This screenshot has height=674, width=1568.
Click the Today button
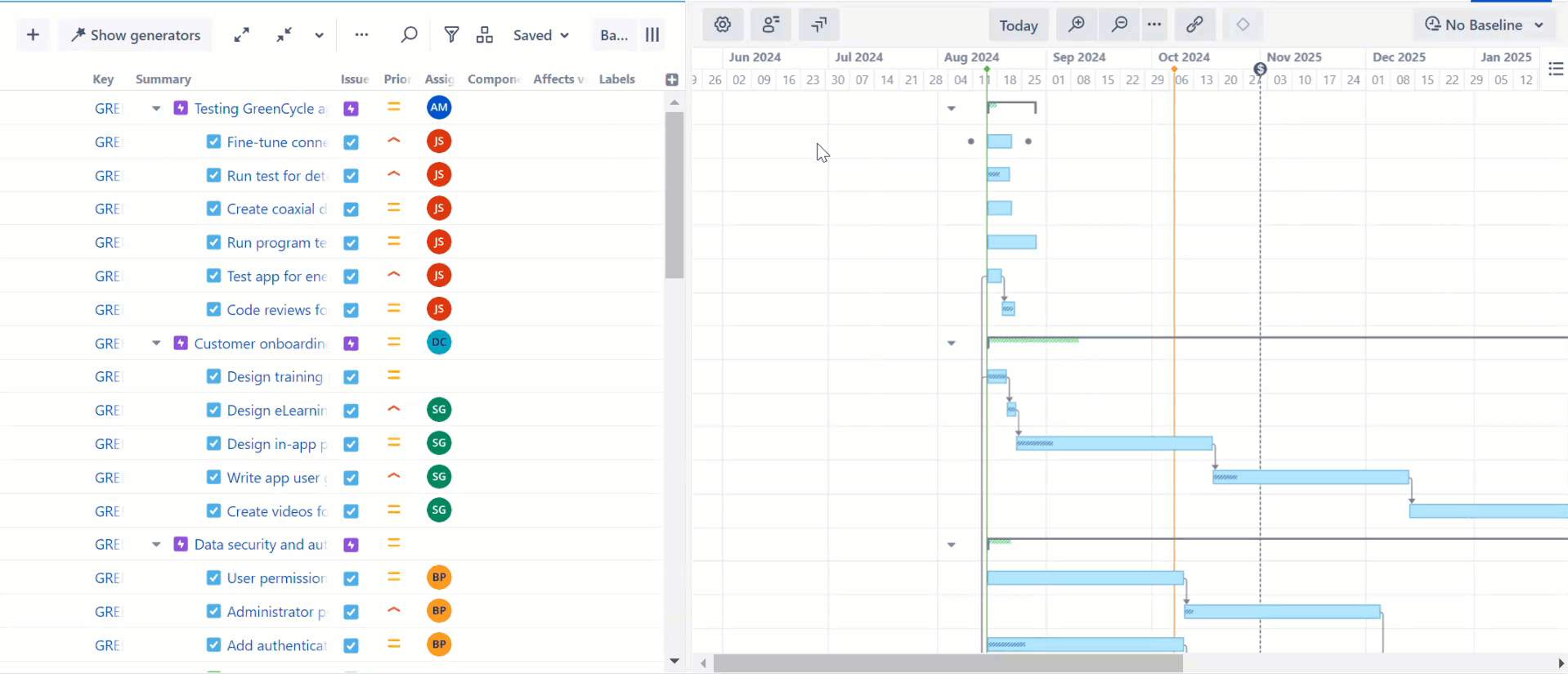1018,25
